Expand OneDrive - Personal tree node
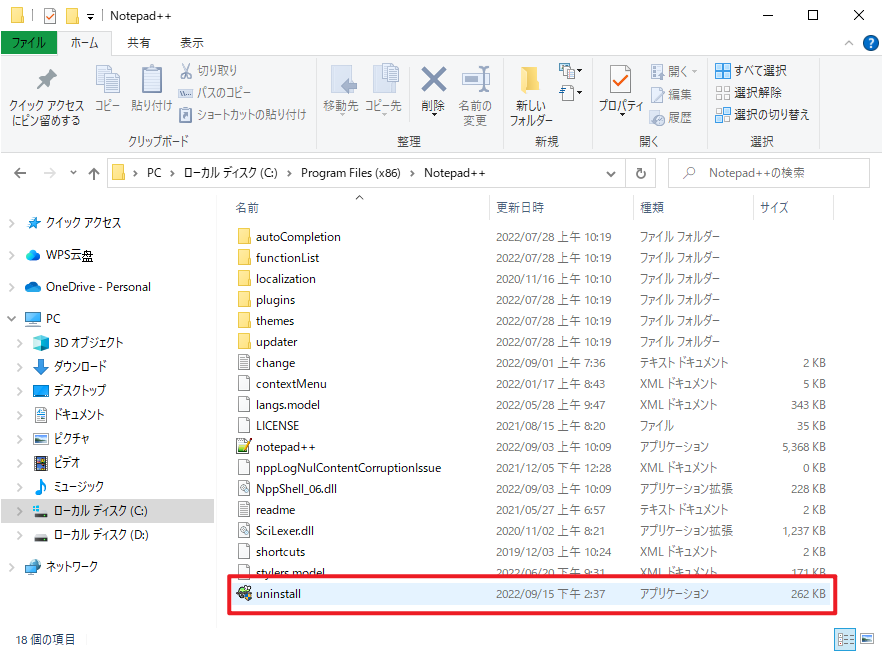 pyautogui.click(x=11, y=287)
